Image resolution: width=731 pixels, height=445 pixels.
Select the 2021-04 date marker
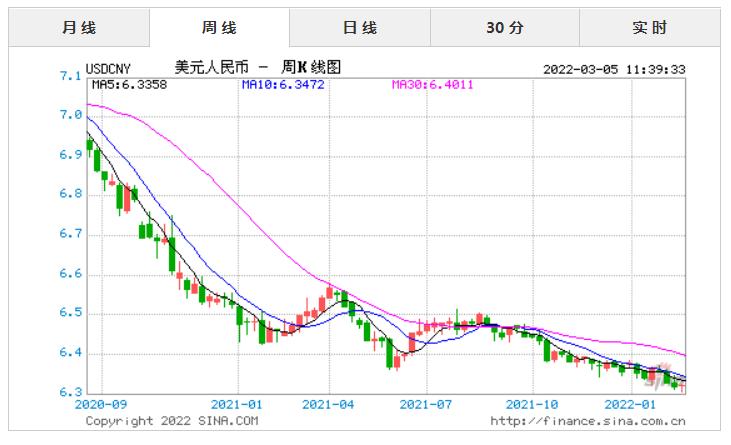(x=326, y=406)
